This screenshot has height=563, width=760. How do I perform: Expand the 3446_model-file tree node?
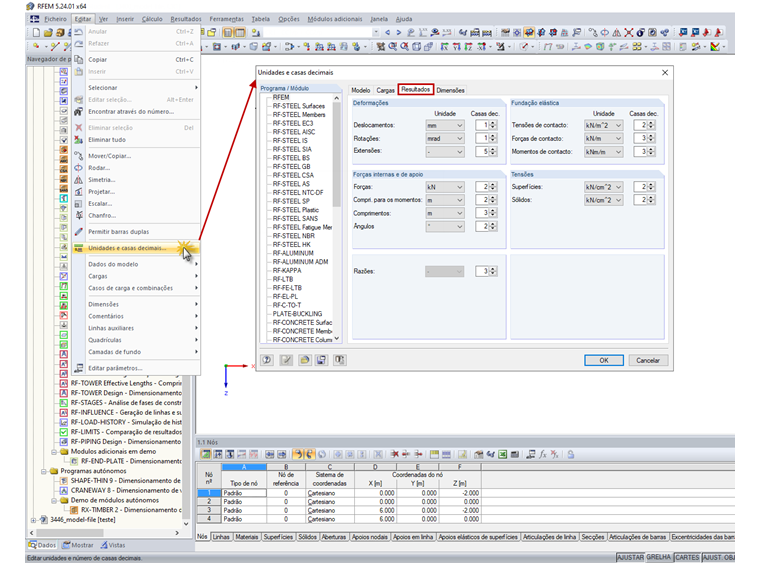point(33,520)
